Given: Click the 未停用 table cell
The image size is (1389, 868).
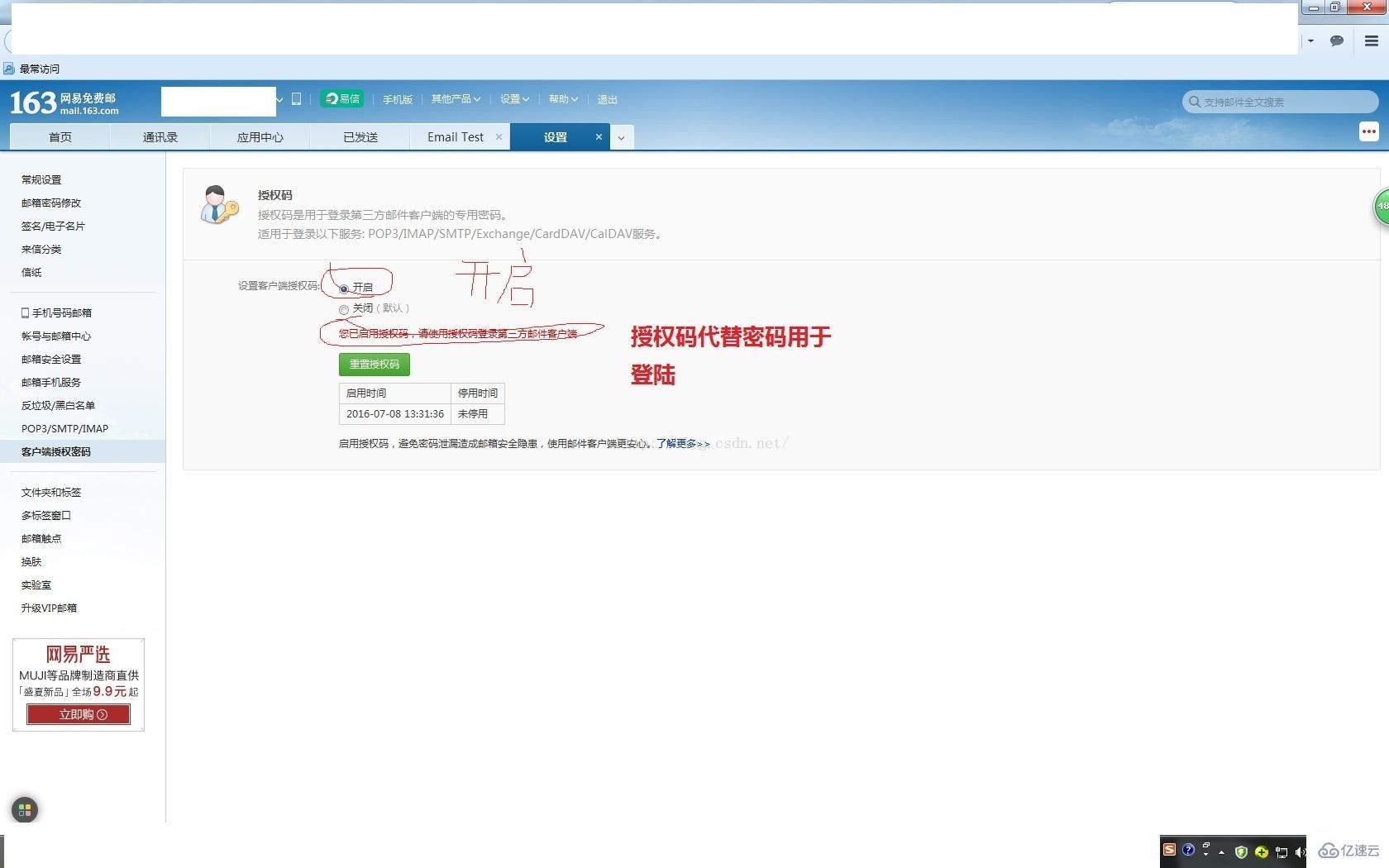Looking at the screenshot, I should (x=477, y=414).
